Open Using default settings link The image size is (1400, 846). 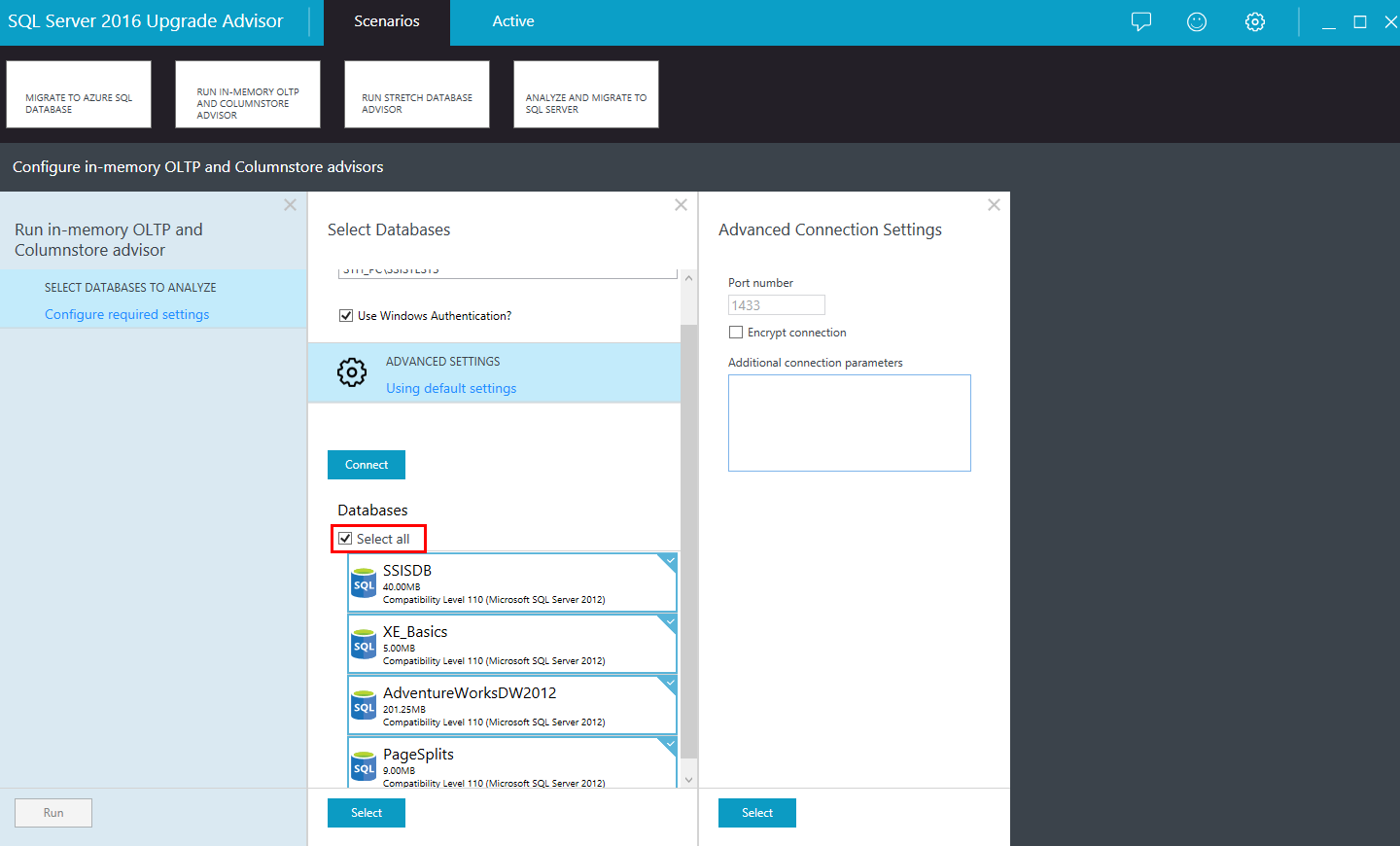tap(451, 388)
